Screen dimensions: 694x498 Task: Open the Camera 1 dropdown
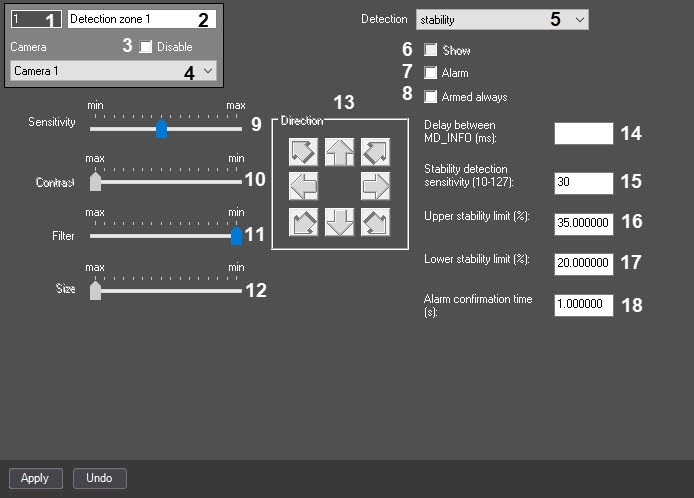tap(113, 71)
